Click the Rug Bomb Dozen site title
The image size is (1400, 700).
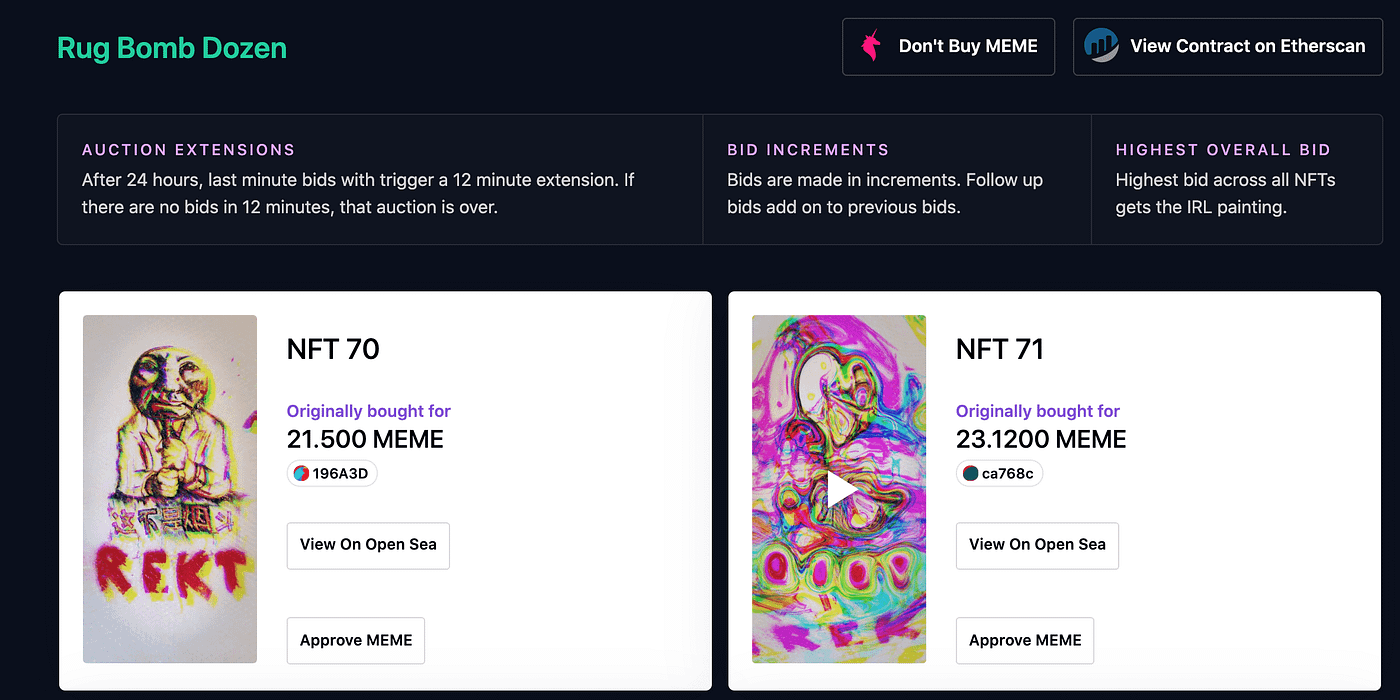[x=172, y=47]
